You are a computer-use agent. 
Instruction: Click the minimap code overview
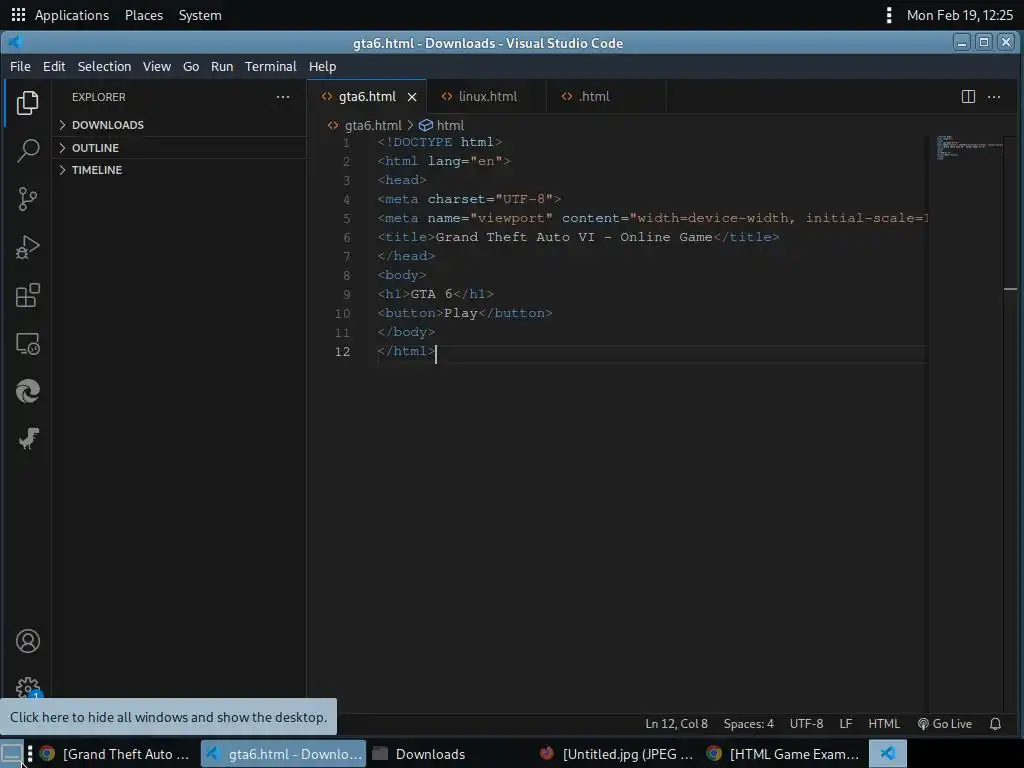point(968,147)
